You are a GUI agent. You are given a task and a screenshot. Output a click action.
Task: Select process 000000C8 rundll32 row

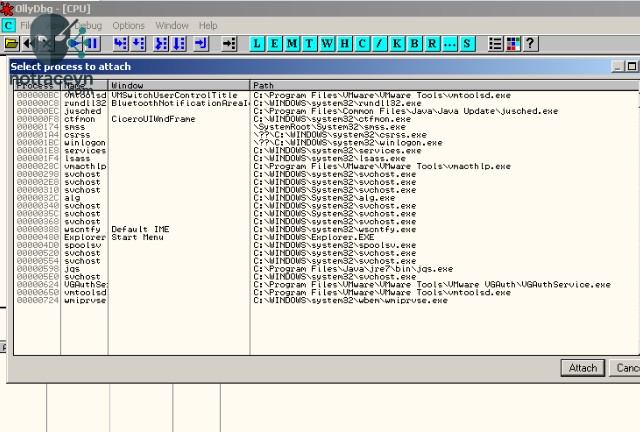click(x=327, y=103)
